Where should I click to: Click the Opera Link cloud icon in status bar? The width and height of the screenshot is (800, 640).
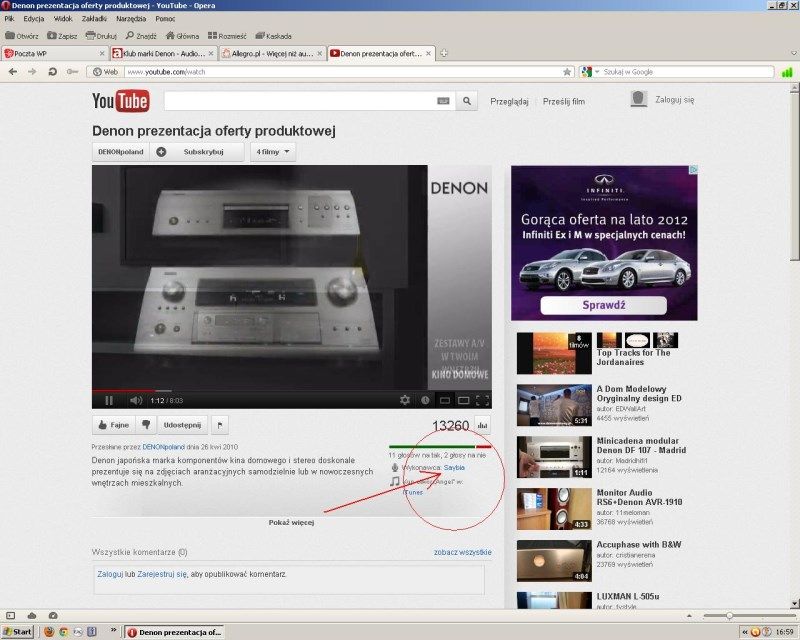[32, 616]
